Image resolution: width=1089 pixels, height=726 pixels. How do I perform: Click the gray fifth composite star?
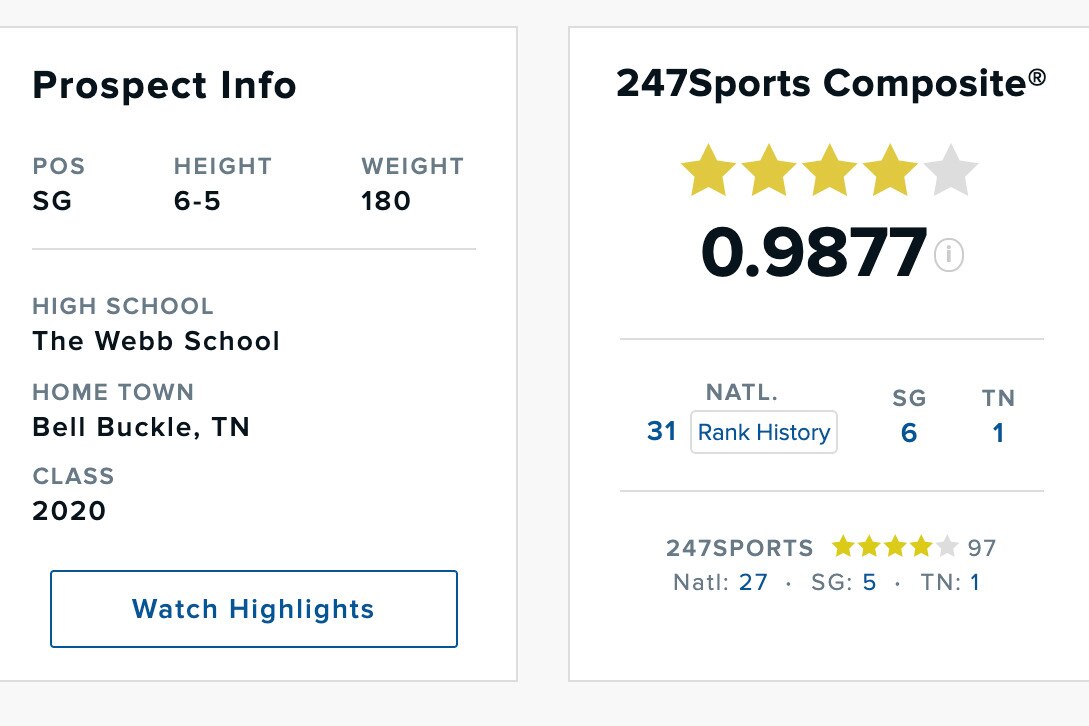coord(951,171)
